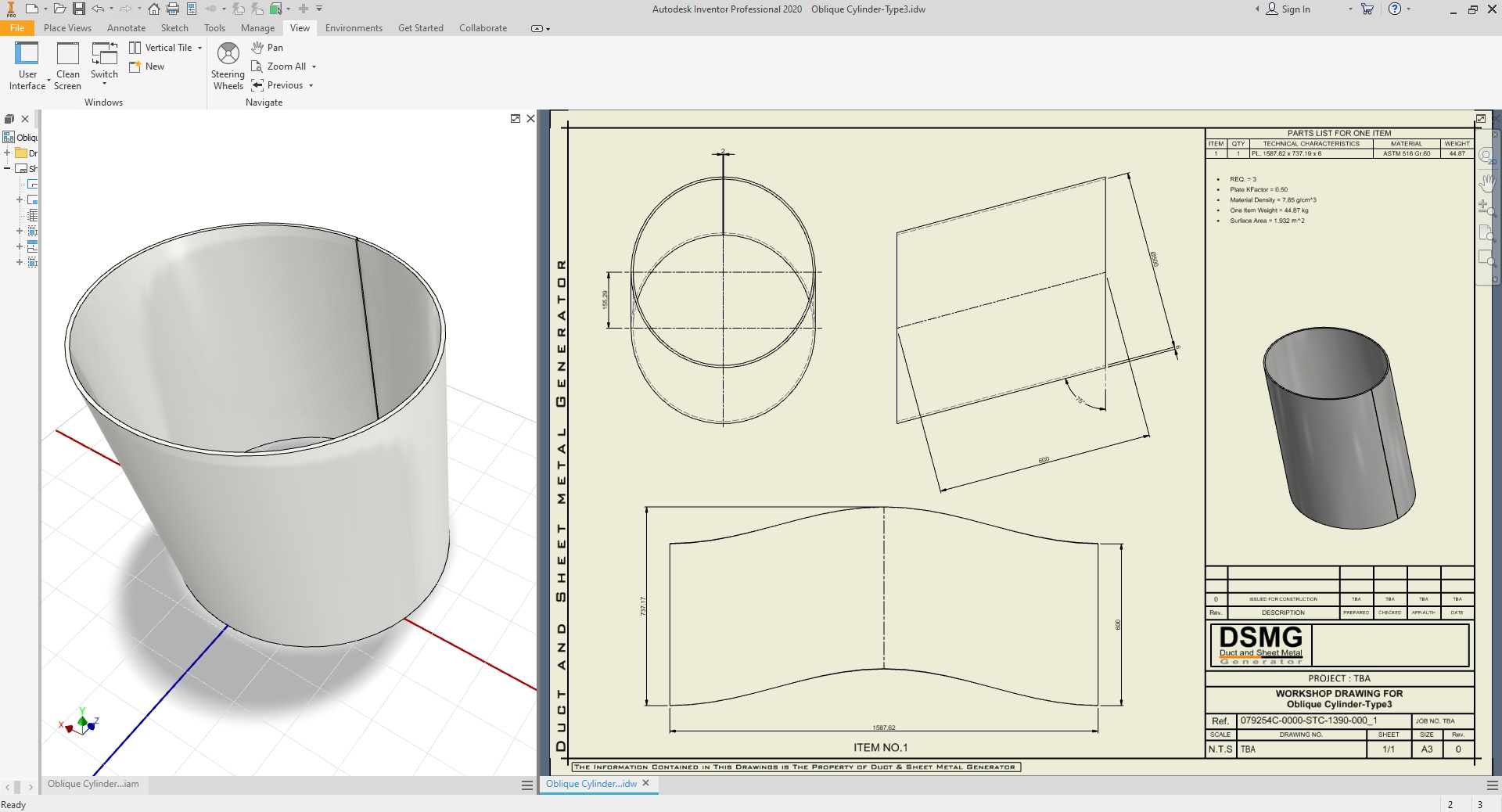Image resolution: width=1502 pixels, height=812 pixels.
Task: Open the Place Views ribbon tab
Action: [67, 28]
